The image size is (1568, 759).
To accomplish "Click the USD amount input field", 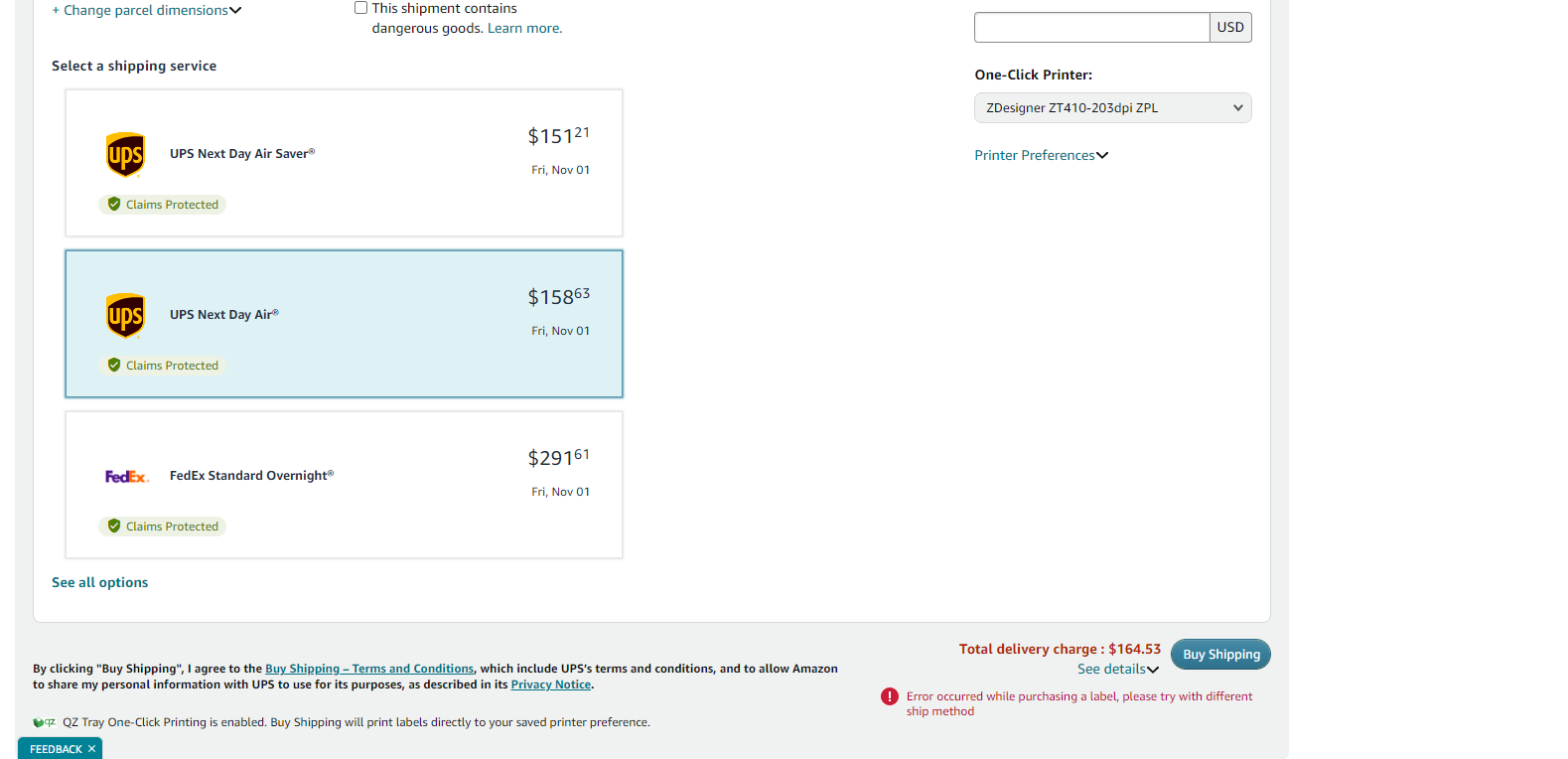I will [x=1092, y=28].
